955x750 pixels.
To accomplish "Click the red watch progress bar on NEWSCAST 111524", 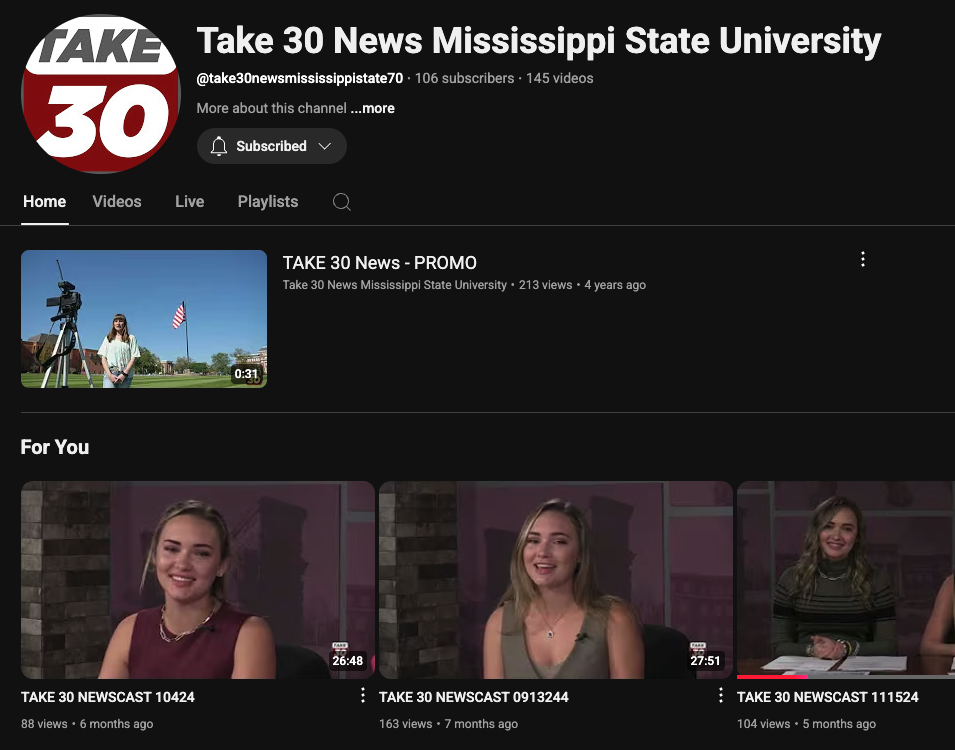I will point(772,677).
